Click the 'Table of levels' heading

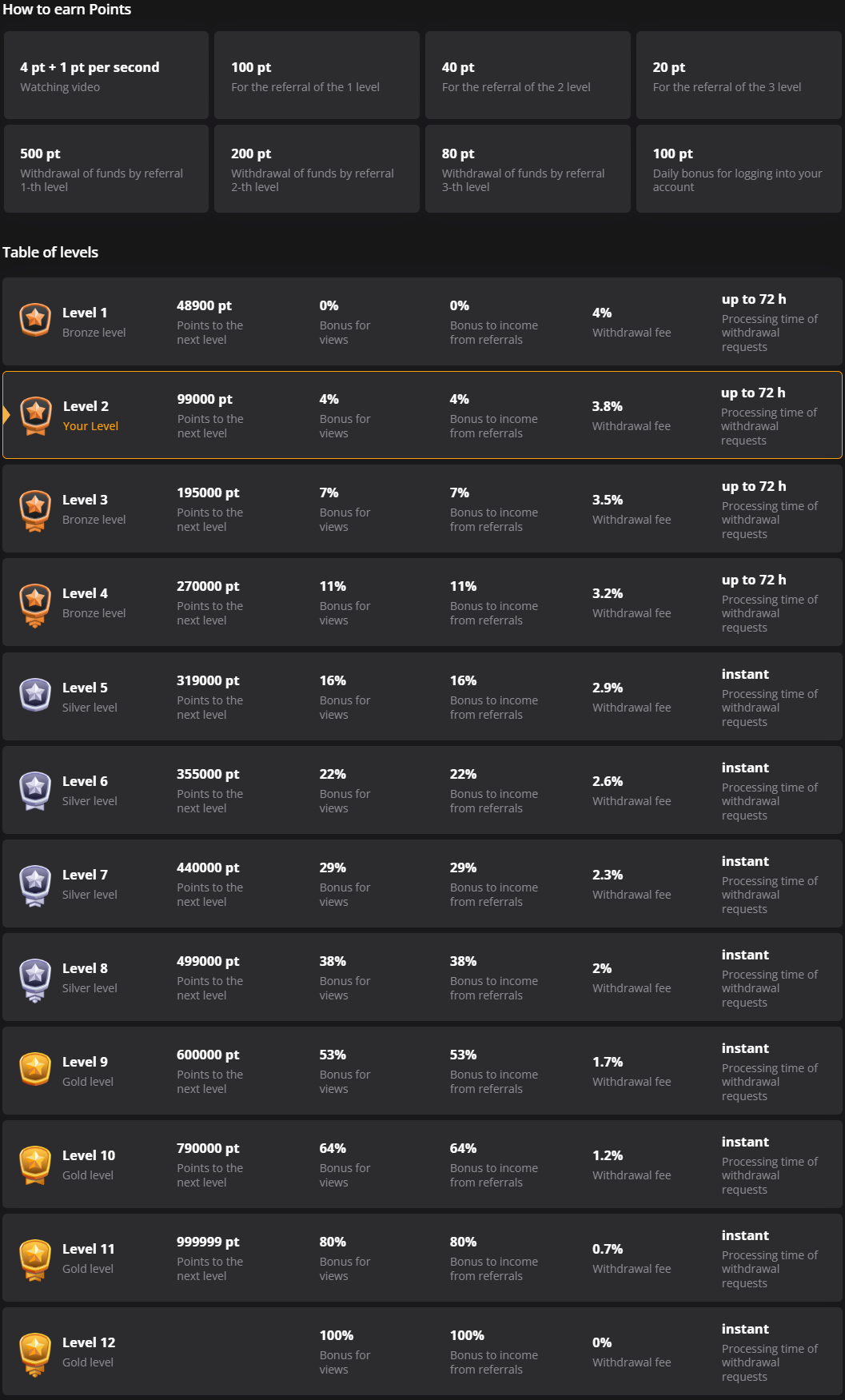pos(50,253)
